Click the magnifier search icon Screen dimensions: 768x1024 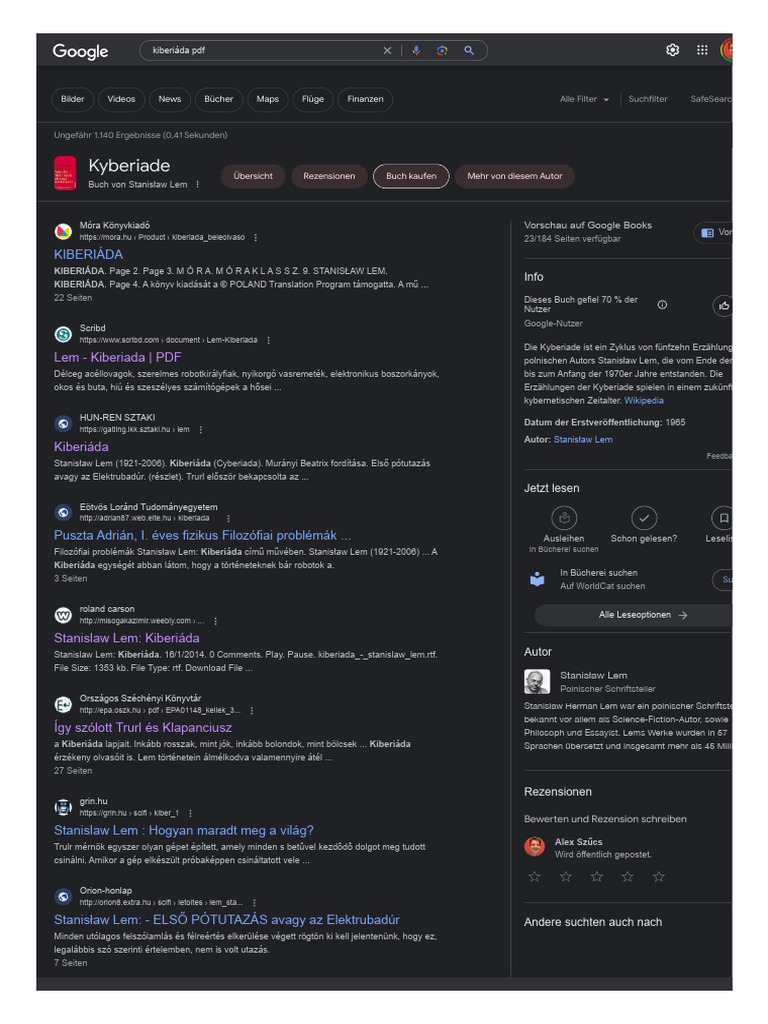[469, 50]
